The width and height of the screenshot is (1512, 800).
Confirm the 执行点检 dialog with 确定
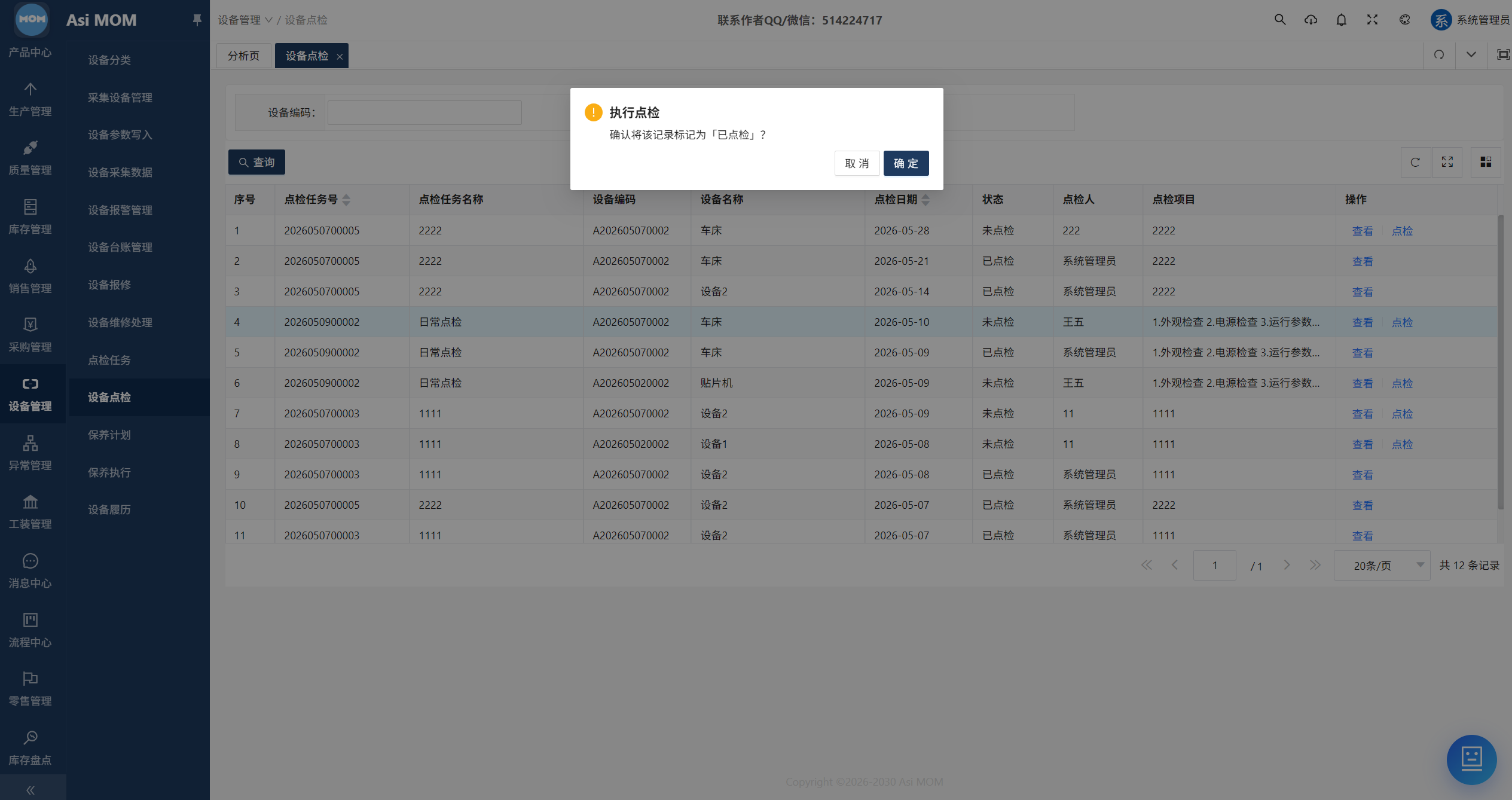coord(906,163)
